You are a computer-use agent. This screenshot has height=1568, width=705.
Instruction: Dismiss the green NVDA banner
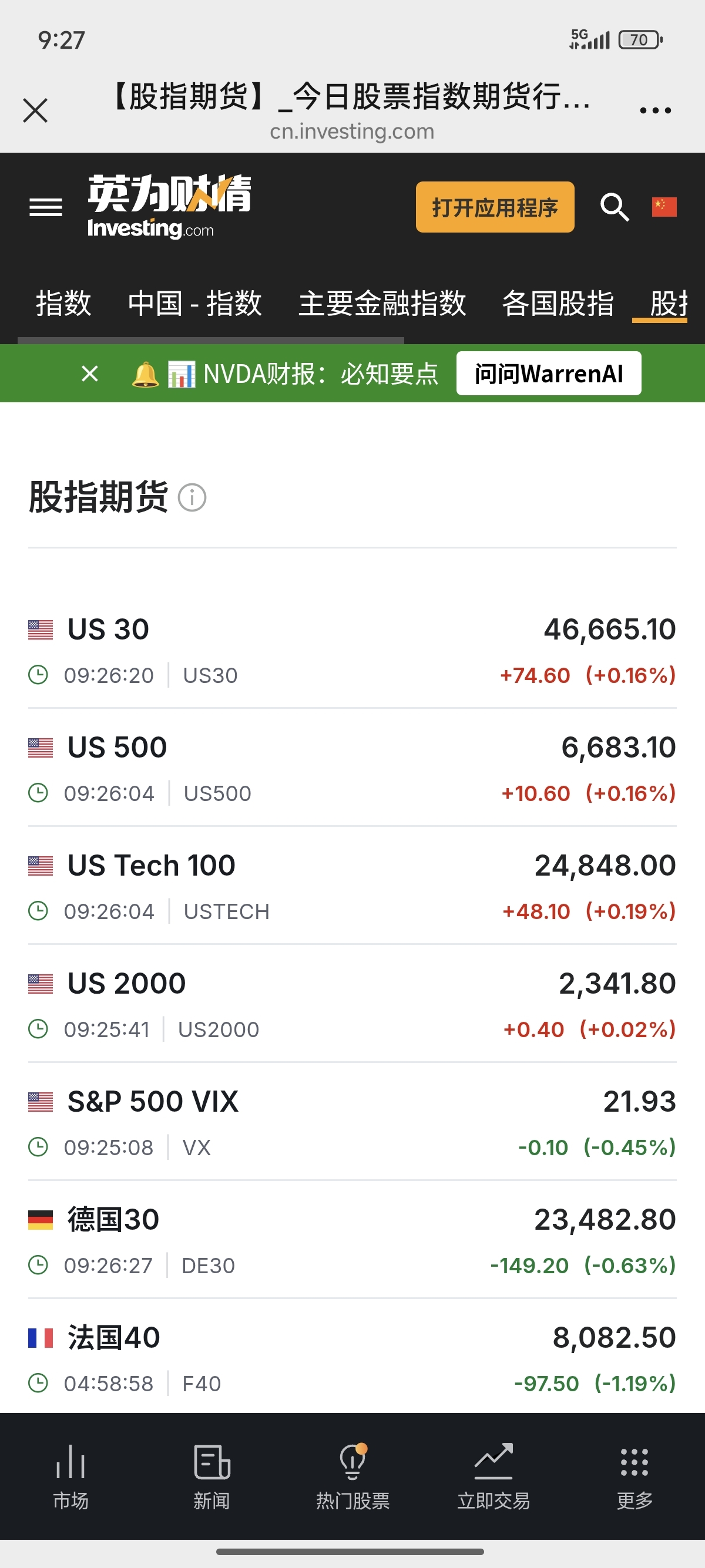pos(89,373)
